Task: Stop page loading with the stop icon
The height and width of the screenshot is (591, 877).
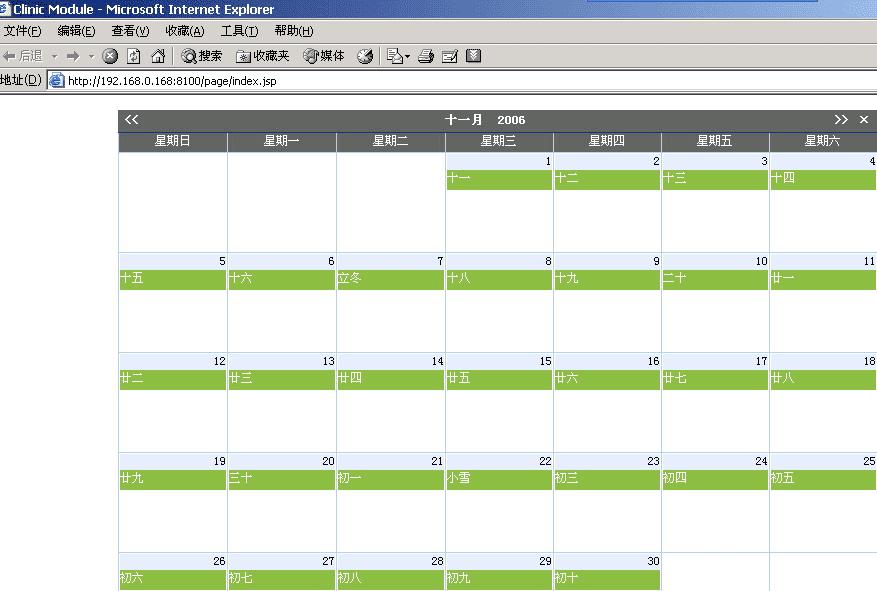Action: tap(110, 56)
